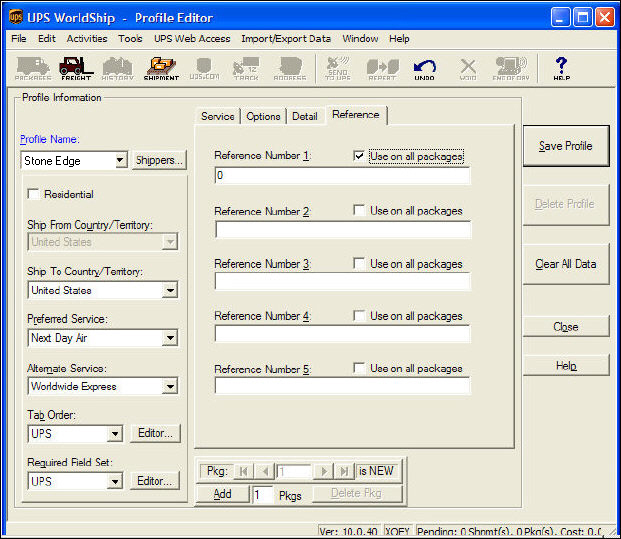Open the Activities menu
The height and width of the screenshot is (539, 621).
87,38
